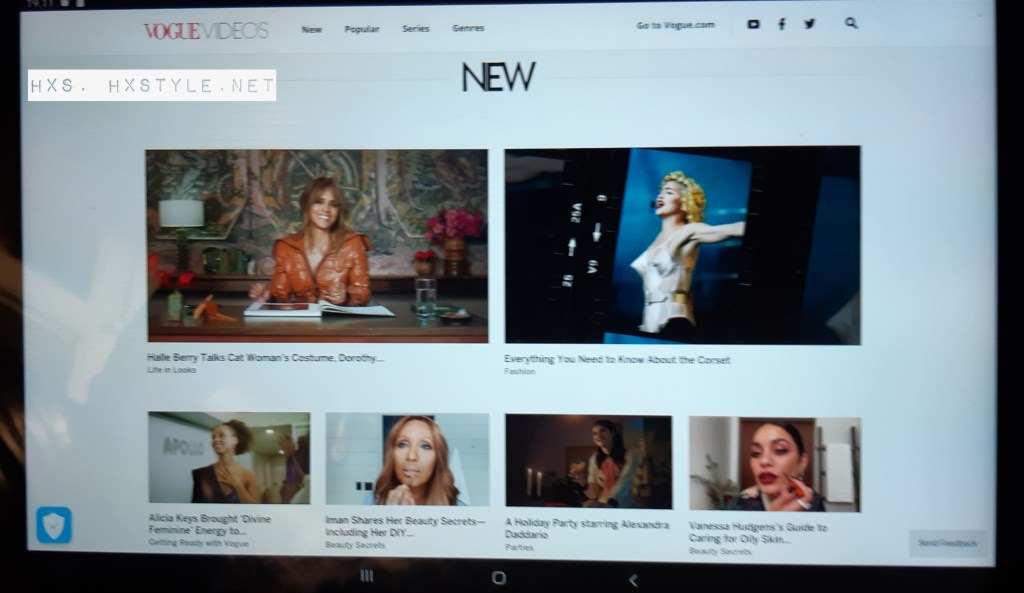
Task: Tap the blue shield icon
Action: 54,524
